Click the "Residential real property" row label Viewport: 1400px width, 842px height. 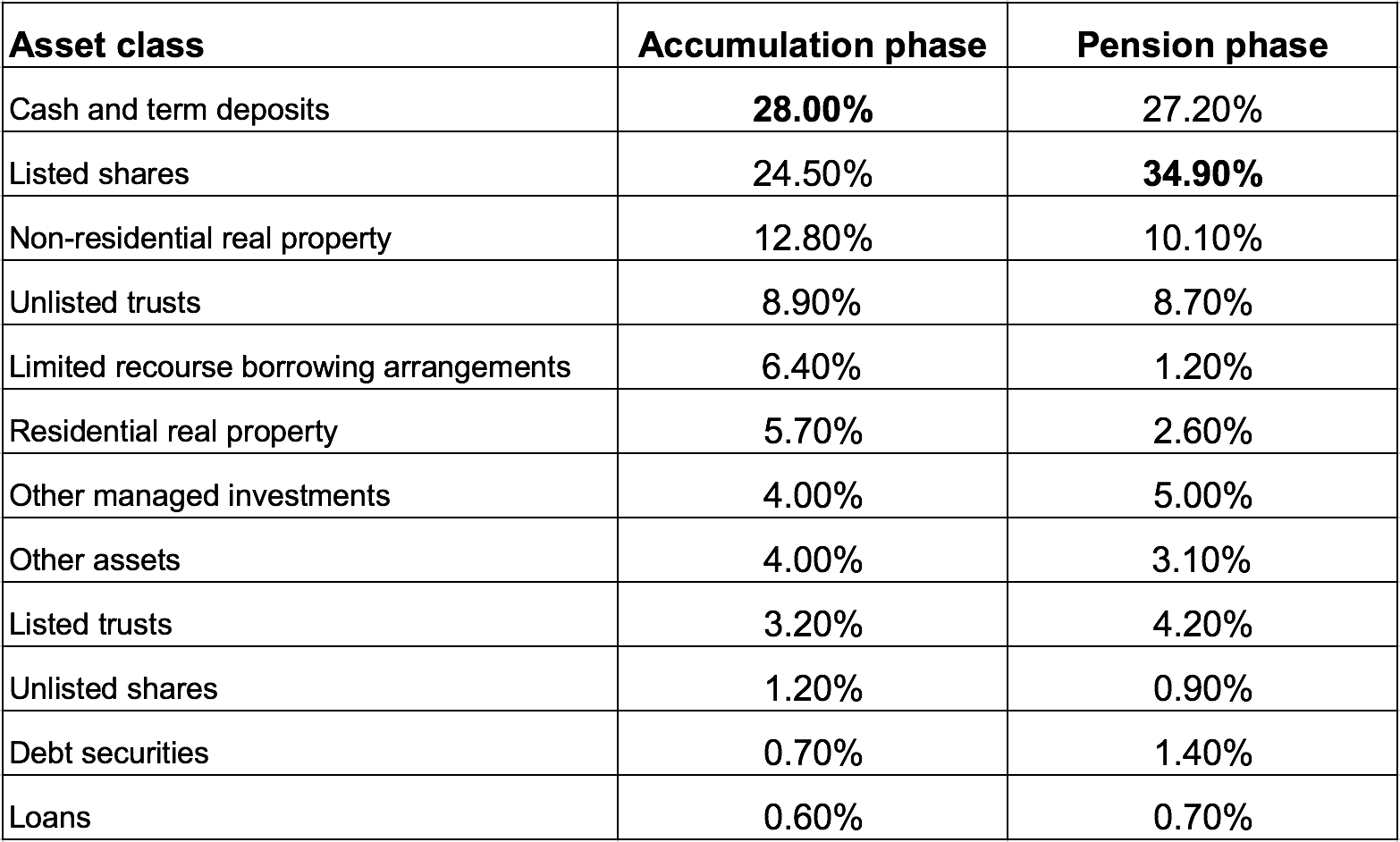(x=173, y=431)
